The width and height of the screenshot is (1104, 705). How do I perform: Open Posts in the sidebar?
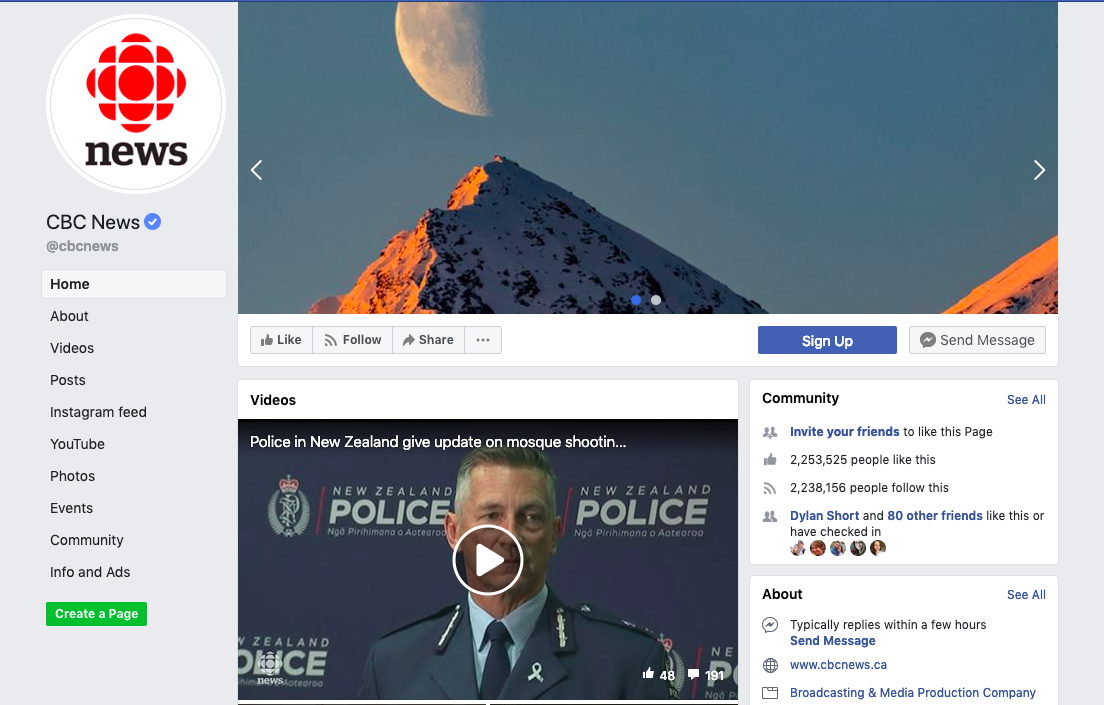(68, 380)
